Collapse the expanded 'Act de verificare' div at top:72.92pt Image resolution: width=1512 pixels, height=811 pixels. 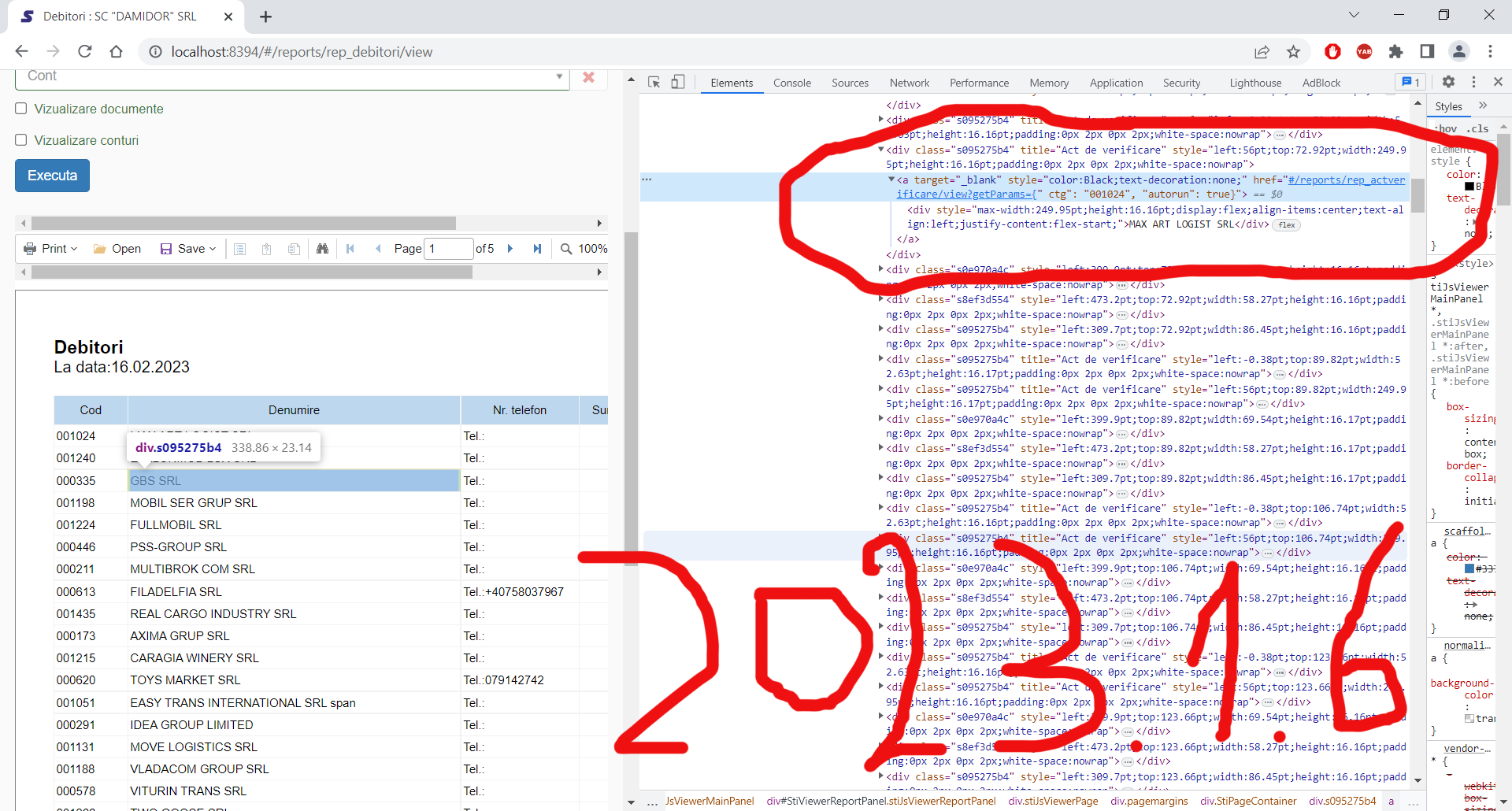[881, 150]
